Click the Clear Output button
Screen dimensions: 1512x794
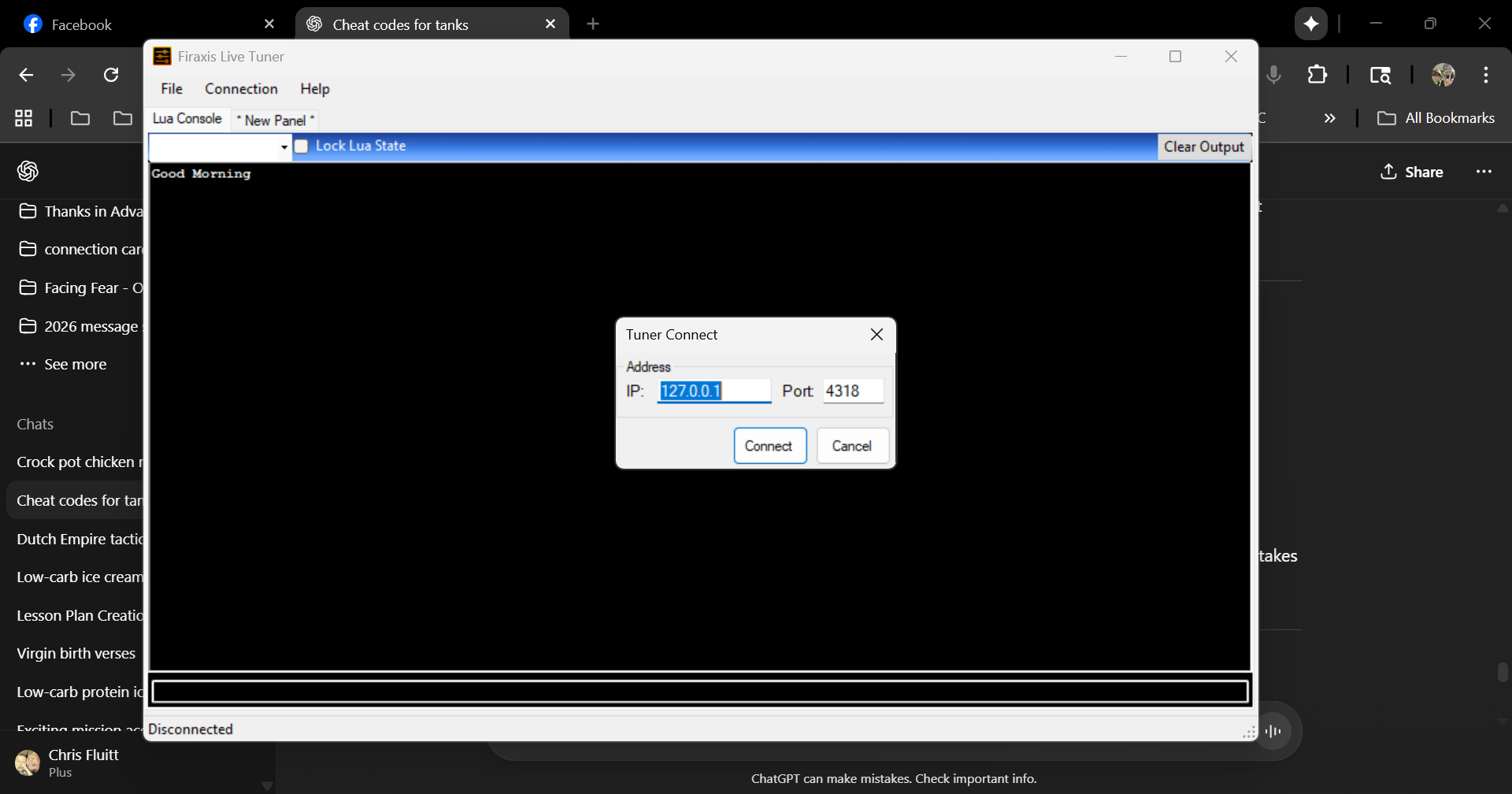click(1203, 147)
